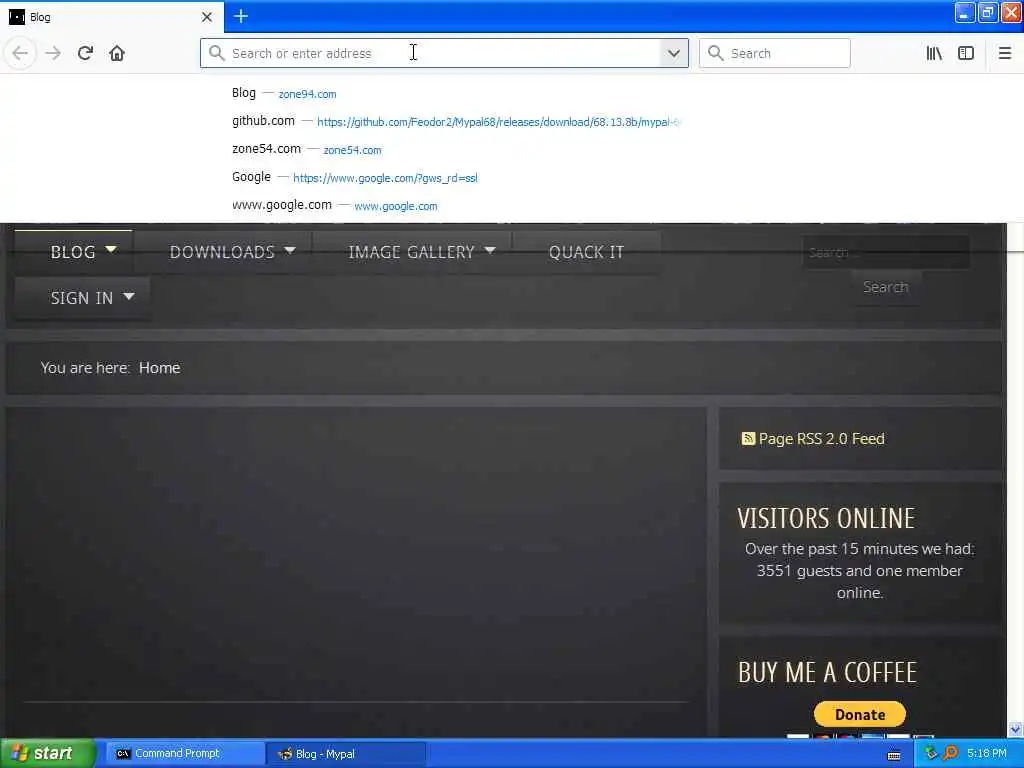The height and width of the screenshot is (768, 1024).
Task: Restore down the browser window
Action: click(x=988, y=12)
